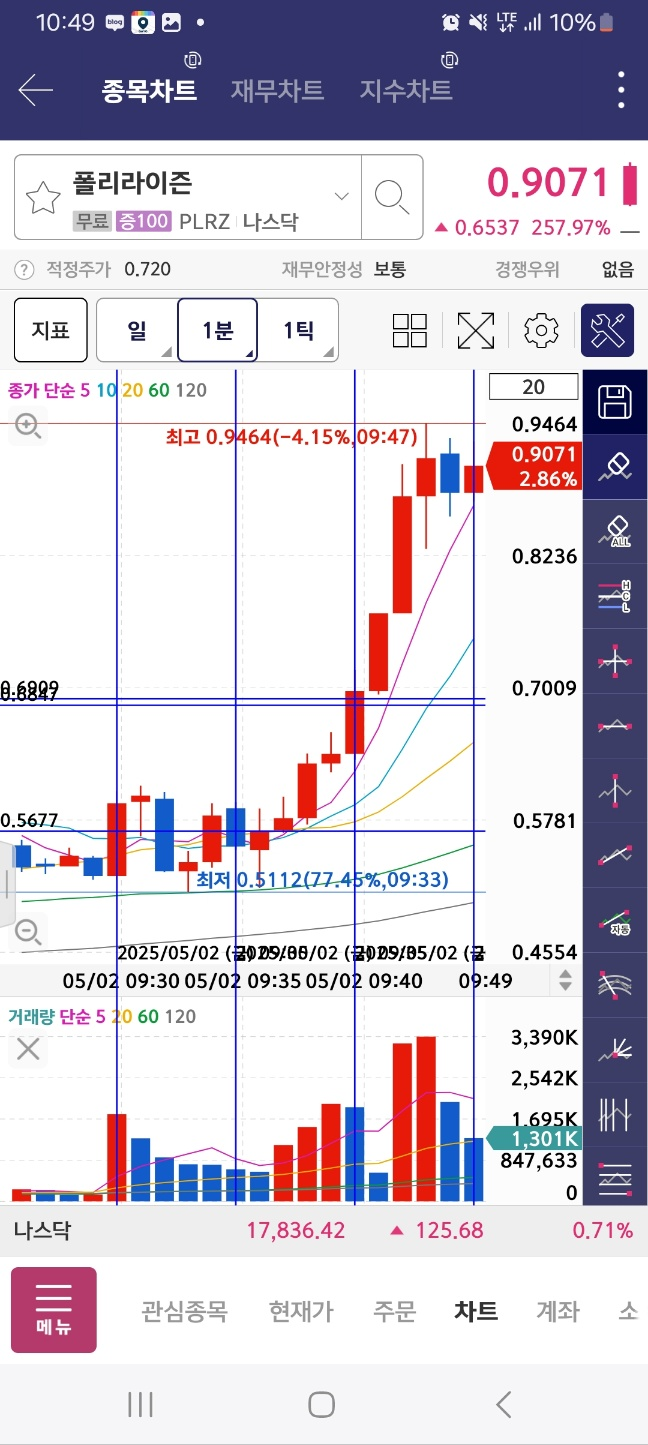Tap Android back button
This screenshot has height=1445, width=648.
(504, 1405)
